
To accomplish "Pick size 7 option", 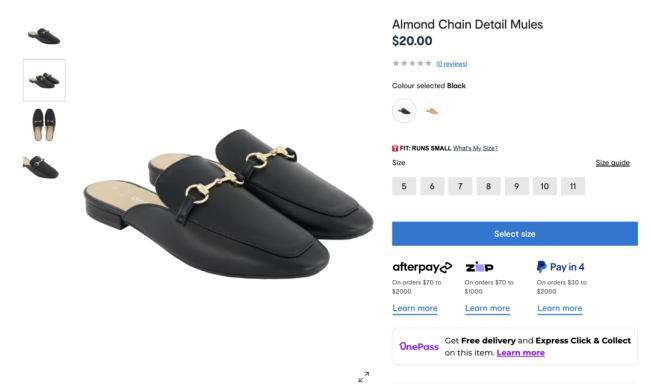I will pos(460,186).
